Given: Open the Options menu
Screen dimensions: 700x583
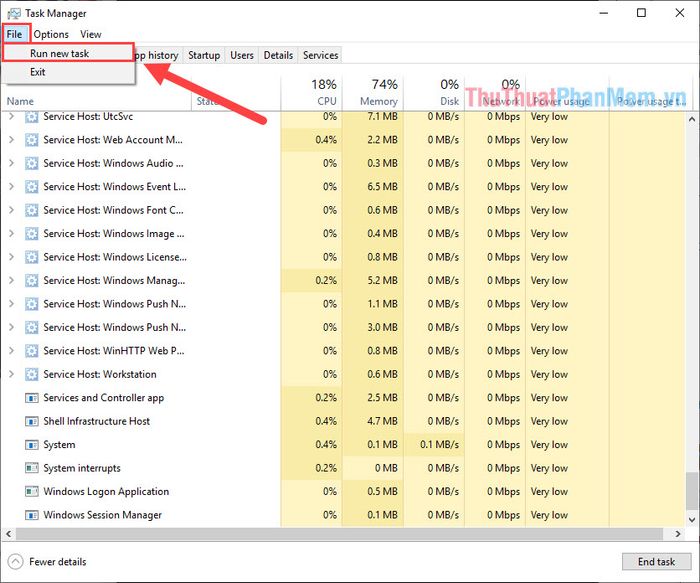Looking at the screenshot, I should tap(51, 34).
